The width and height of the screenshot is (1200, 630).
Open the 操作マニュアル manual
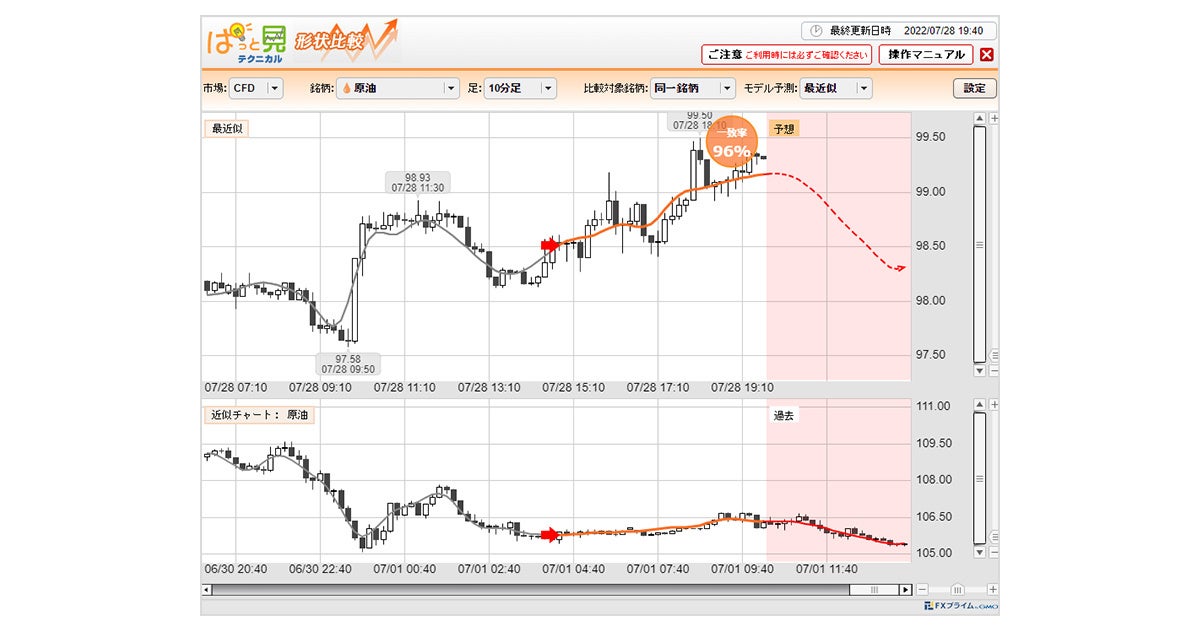pos(926,55)
